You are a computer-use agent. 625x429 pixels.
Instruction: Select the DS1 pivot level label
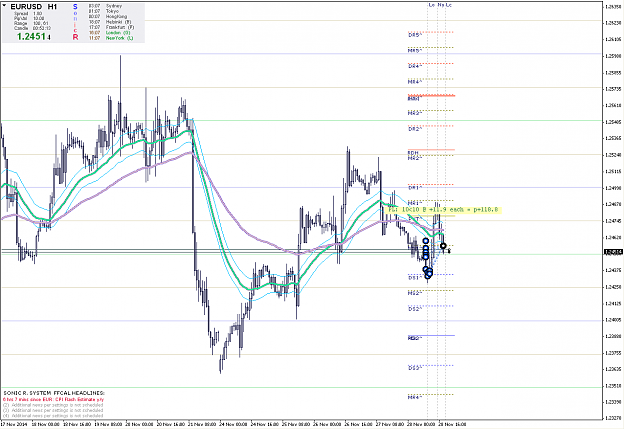click(415, 277)
